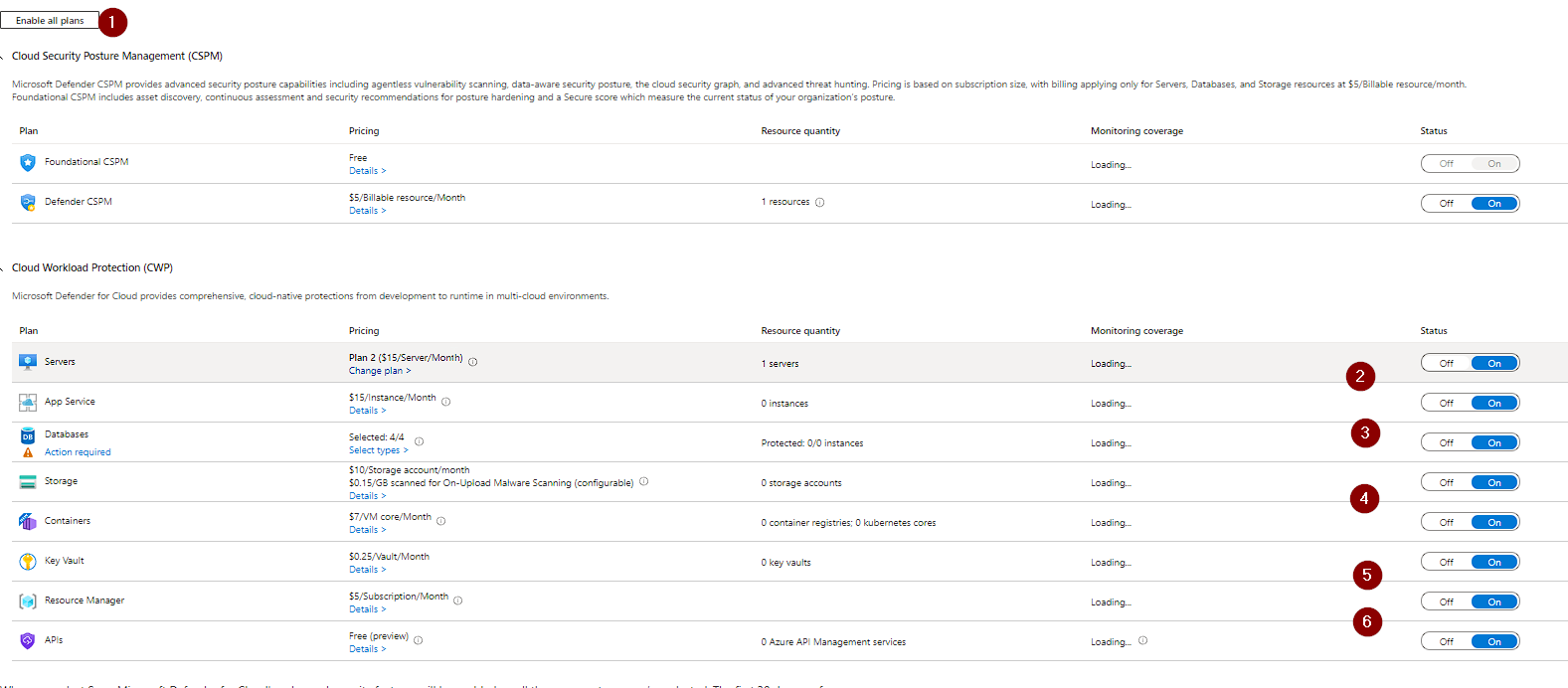The width and height of the screenshot is (1568, 688).
Task: Click the Servers plan monitor icon
Action: 28,362
